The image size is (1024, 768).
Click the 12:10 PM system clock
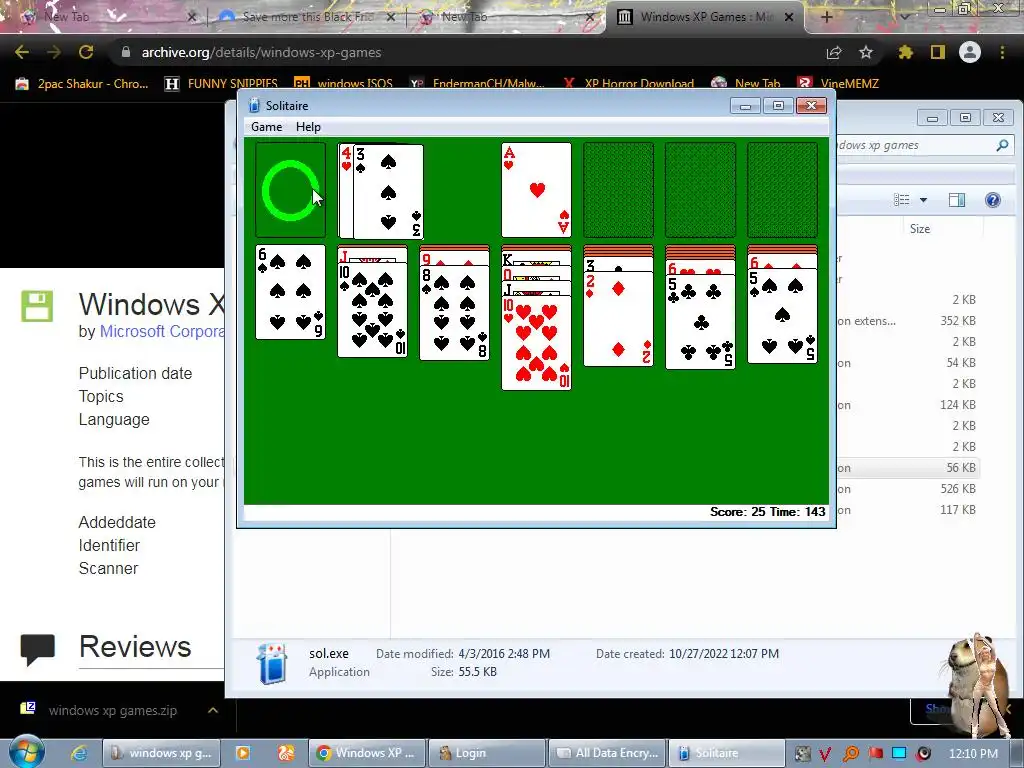pos(973,754)
